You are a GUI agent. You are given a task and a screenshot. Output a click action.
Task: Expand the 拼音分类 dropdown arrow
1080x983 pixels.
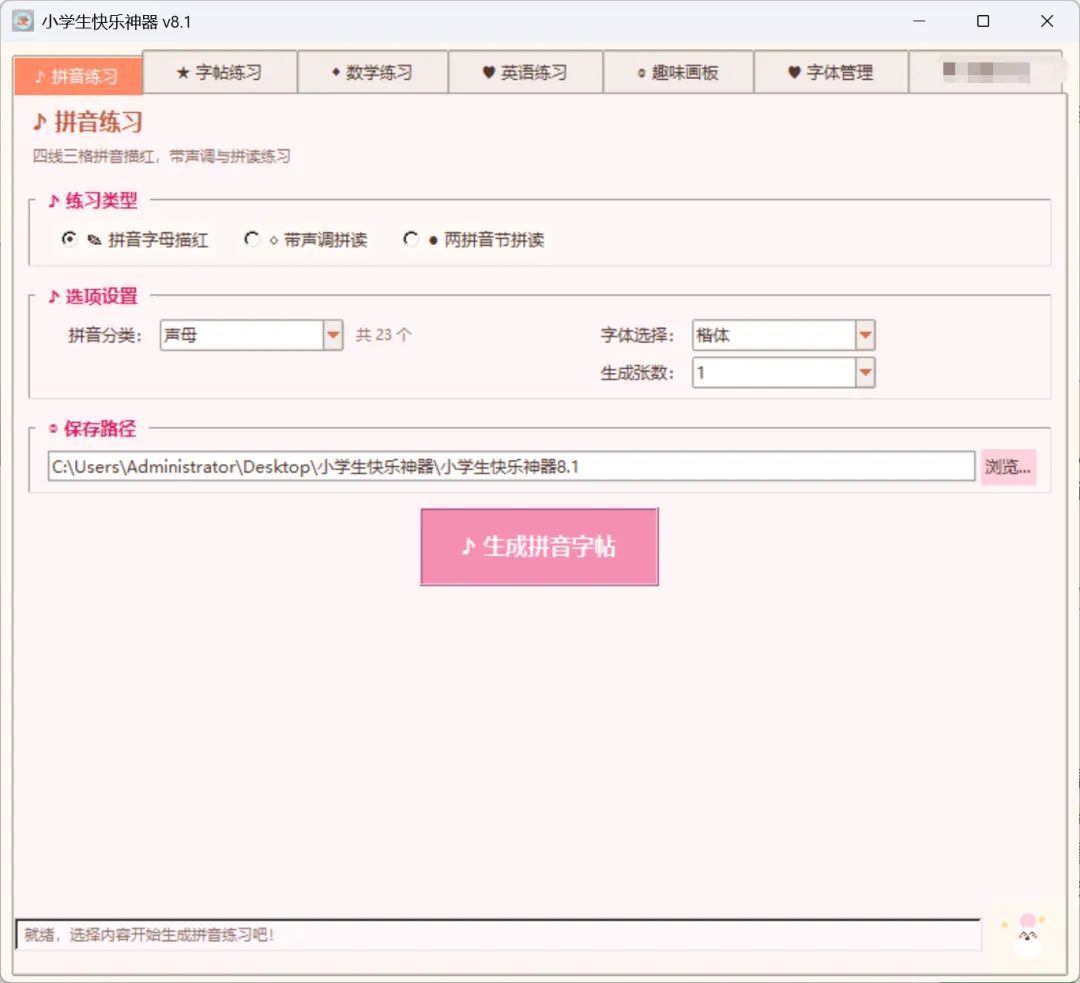point(333,335)
